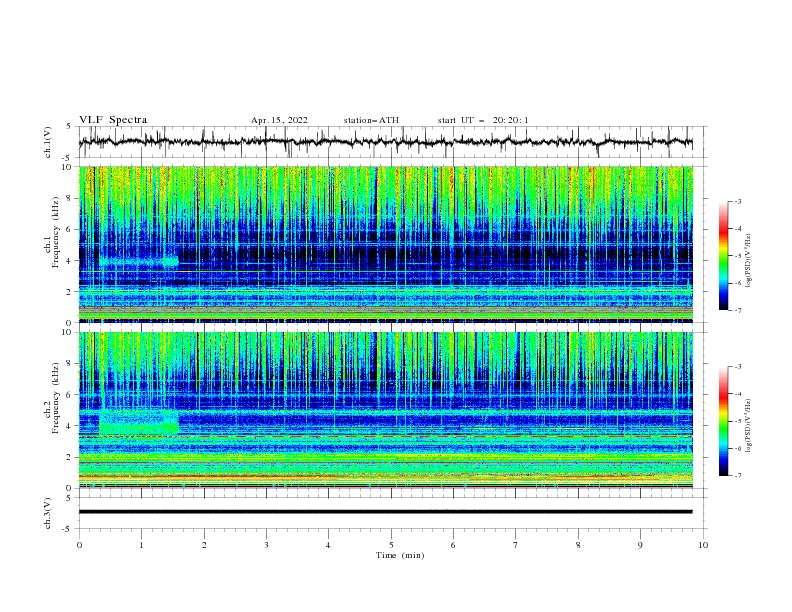This screenshot has height=612, width=792.
Task: Click the 'ch.1(V)' waveform axis label
Action: click(48, 142)
